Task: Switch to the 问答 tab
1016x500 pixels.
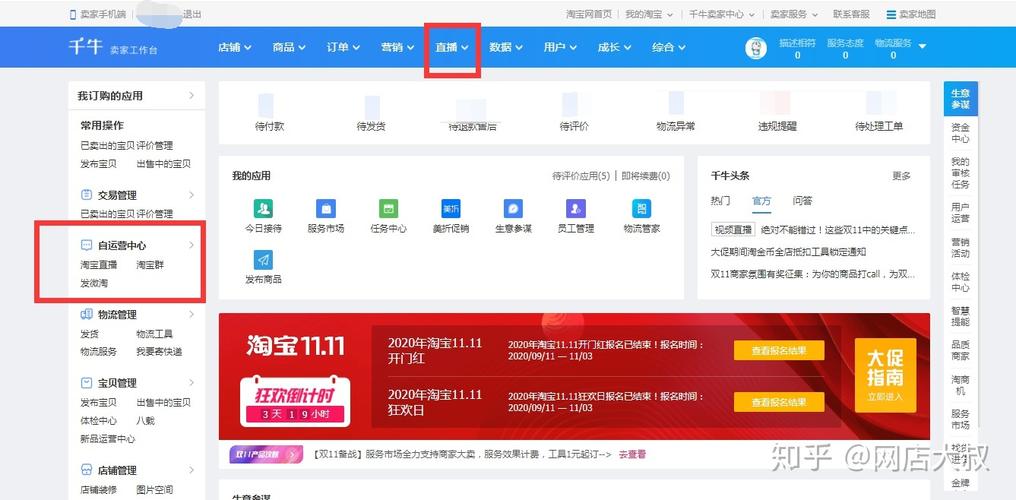Action: [x=802, y=201]
